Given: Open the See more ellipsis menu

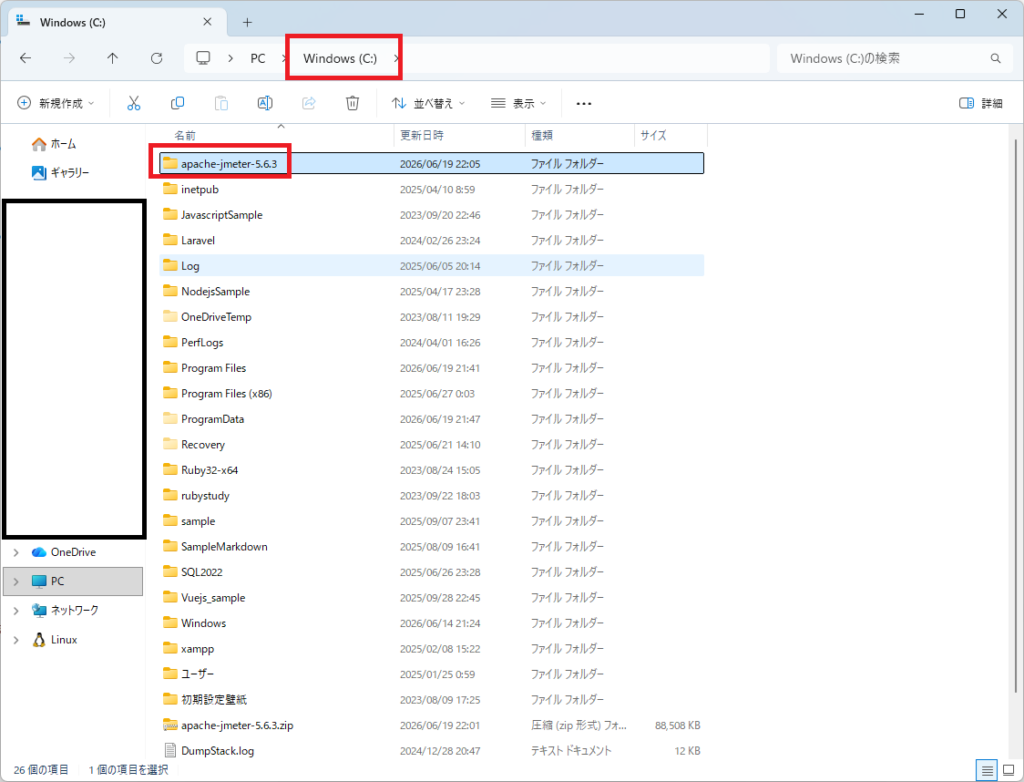Looking at the screenshot, I should point(584,103).
